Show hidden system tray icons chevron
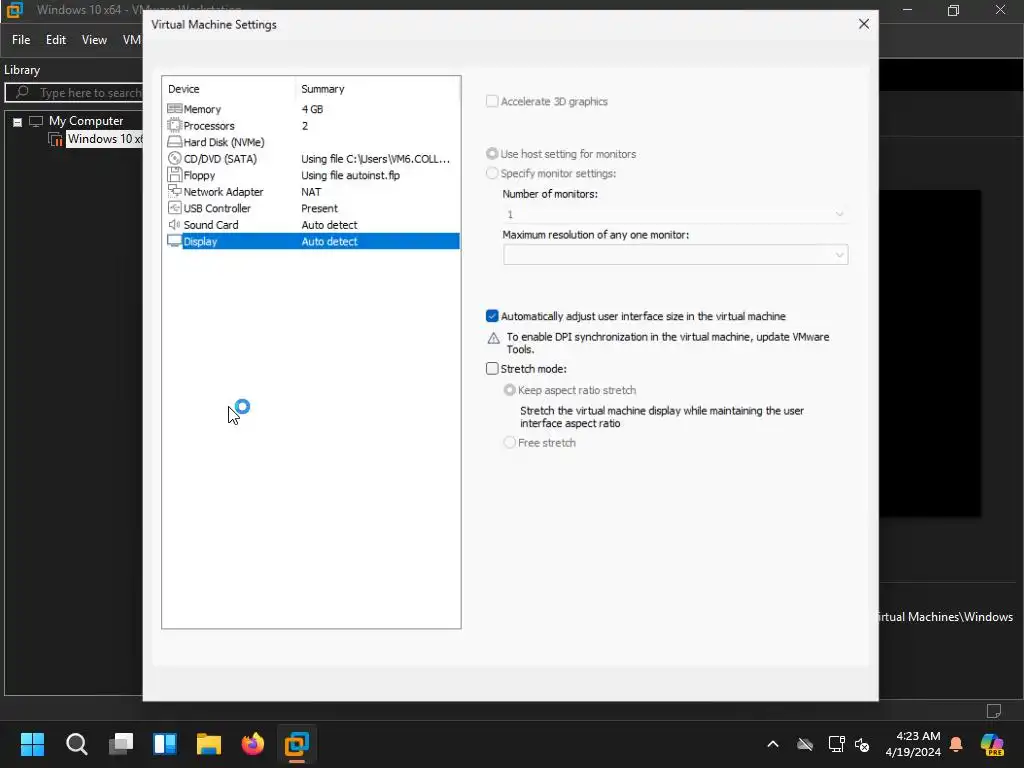The height and width of the screenshot is (768, 1024). pyautogui.click(x=773, y=744)
